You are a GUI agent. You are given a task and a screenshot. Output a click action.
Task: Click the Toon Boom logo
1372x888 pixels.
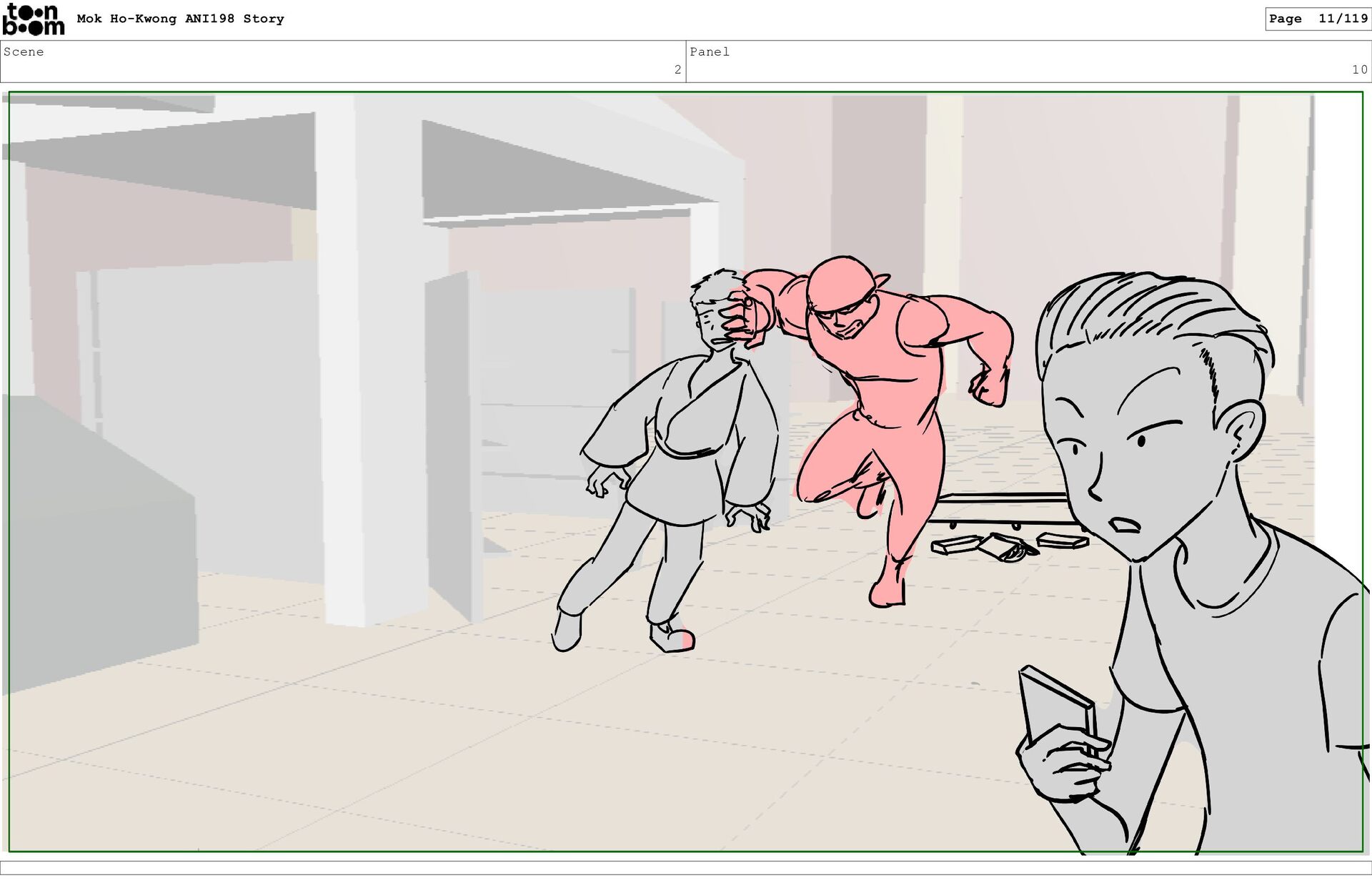[33, 19]
